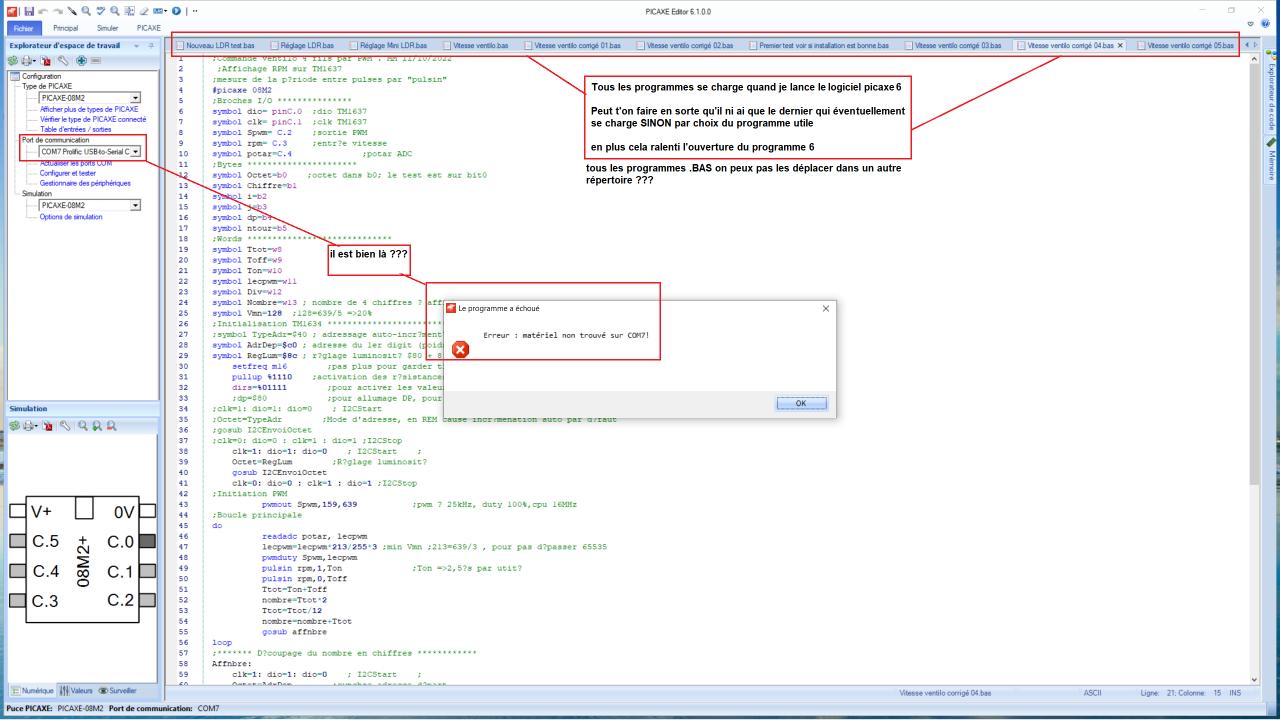Open the Premier test installation tab
1280x720 pixels.
click(x=820, y=45)
